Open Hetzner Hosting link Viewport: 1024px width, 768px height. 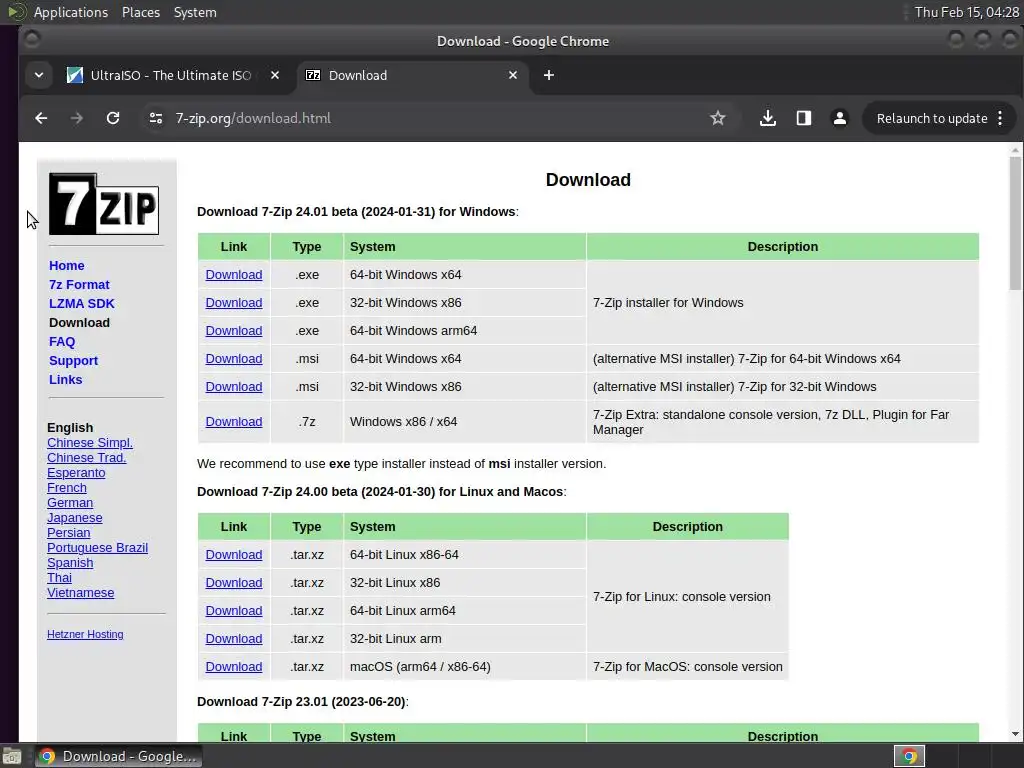[x=85, y=634]
